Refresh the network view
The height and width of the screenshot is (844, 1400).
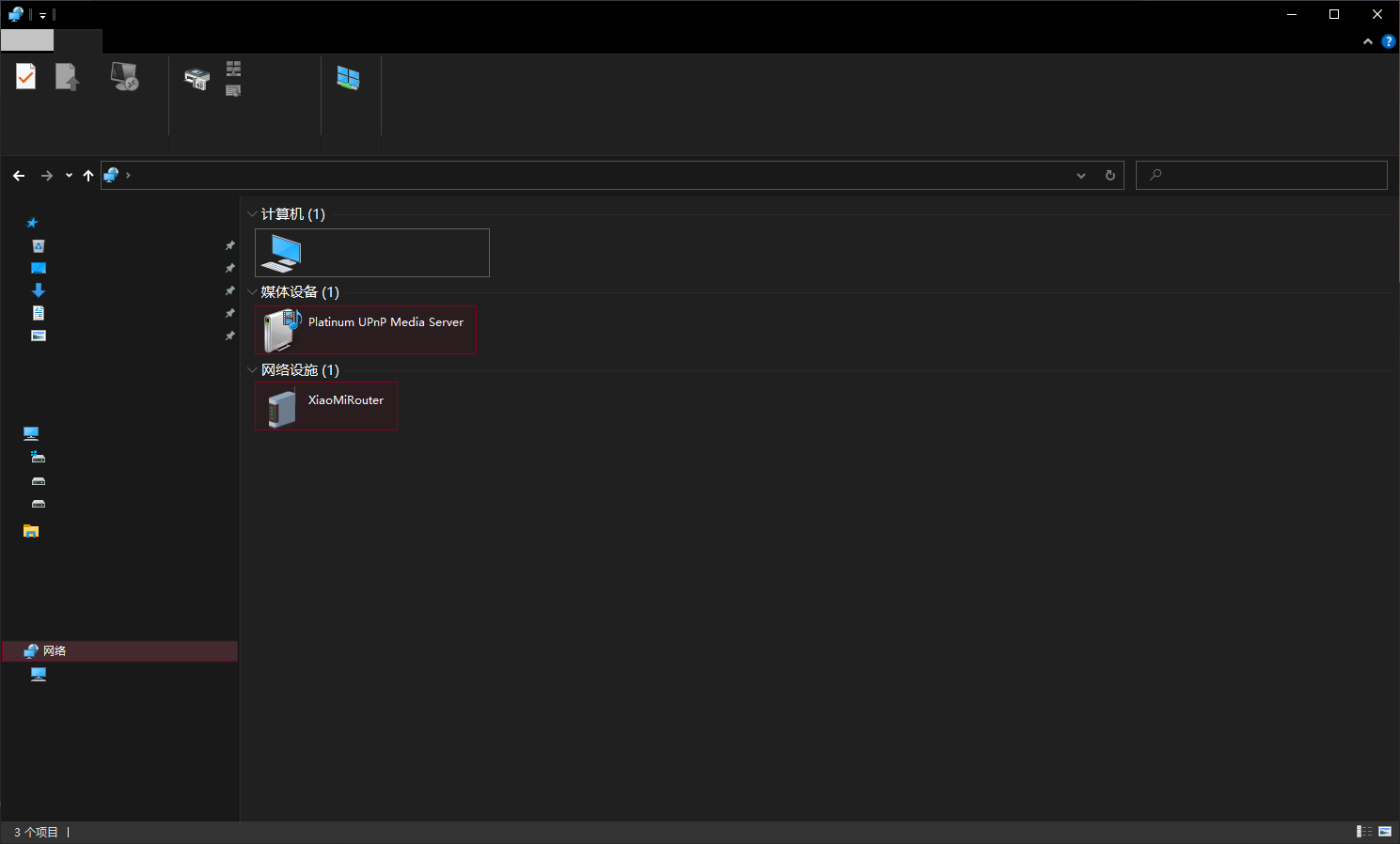[x=1110, y=176]
